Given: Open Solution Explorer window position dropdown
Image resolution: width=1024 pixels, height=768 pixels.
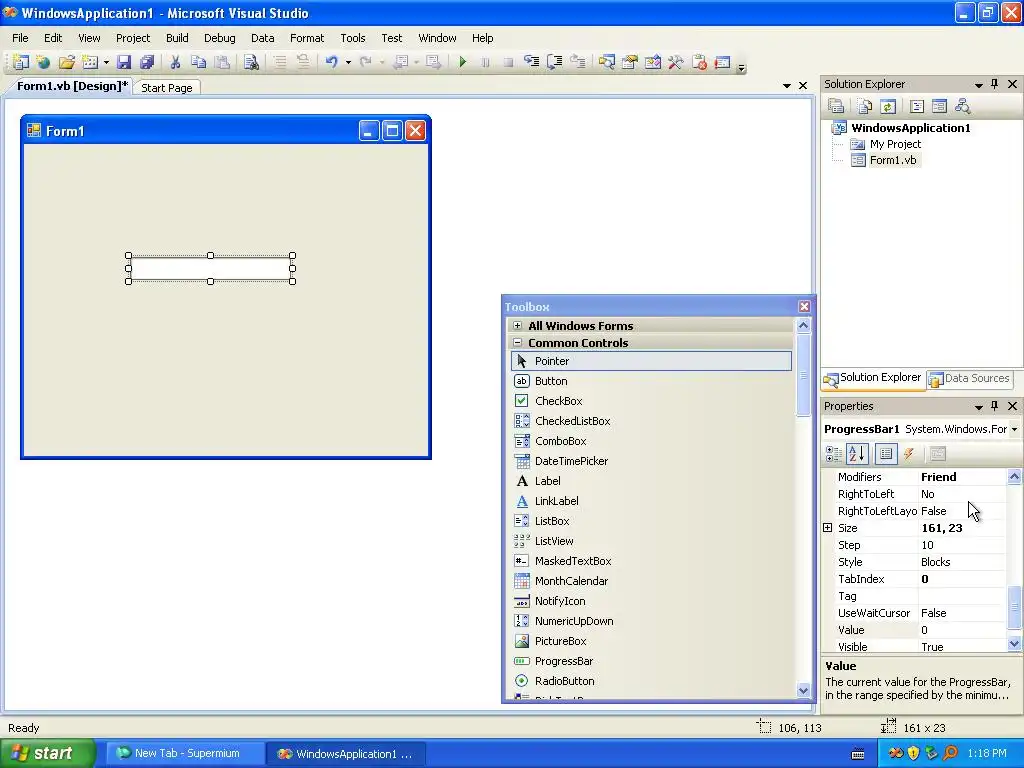Looking at the screenshot, I should point(978,85).
